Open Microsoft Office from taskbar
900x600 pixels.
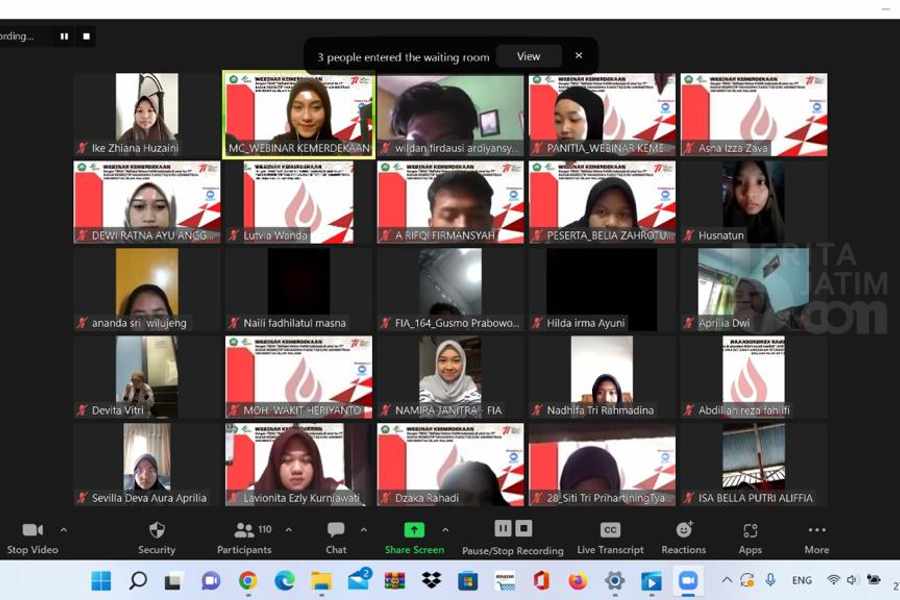click(x=541, y=581)
